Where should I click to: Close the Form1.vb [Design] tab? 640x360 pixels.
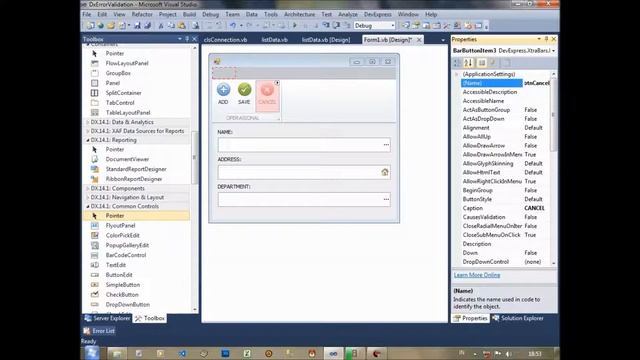coord(419,40)
